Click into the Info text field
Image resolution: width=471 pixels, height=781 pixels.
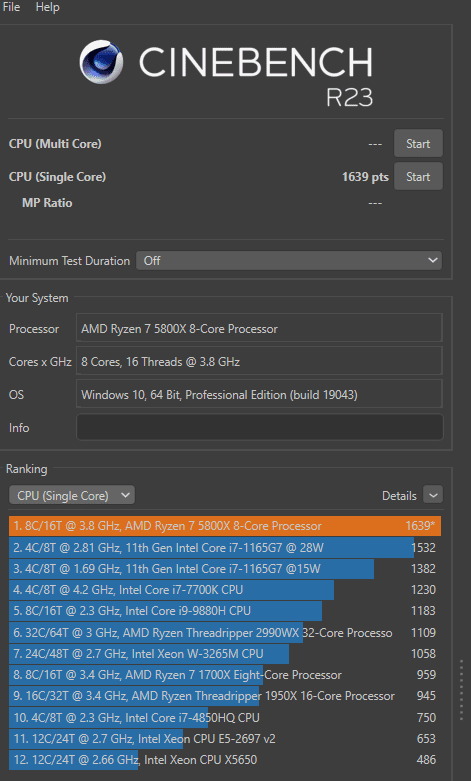(259, 427)
